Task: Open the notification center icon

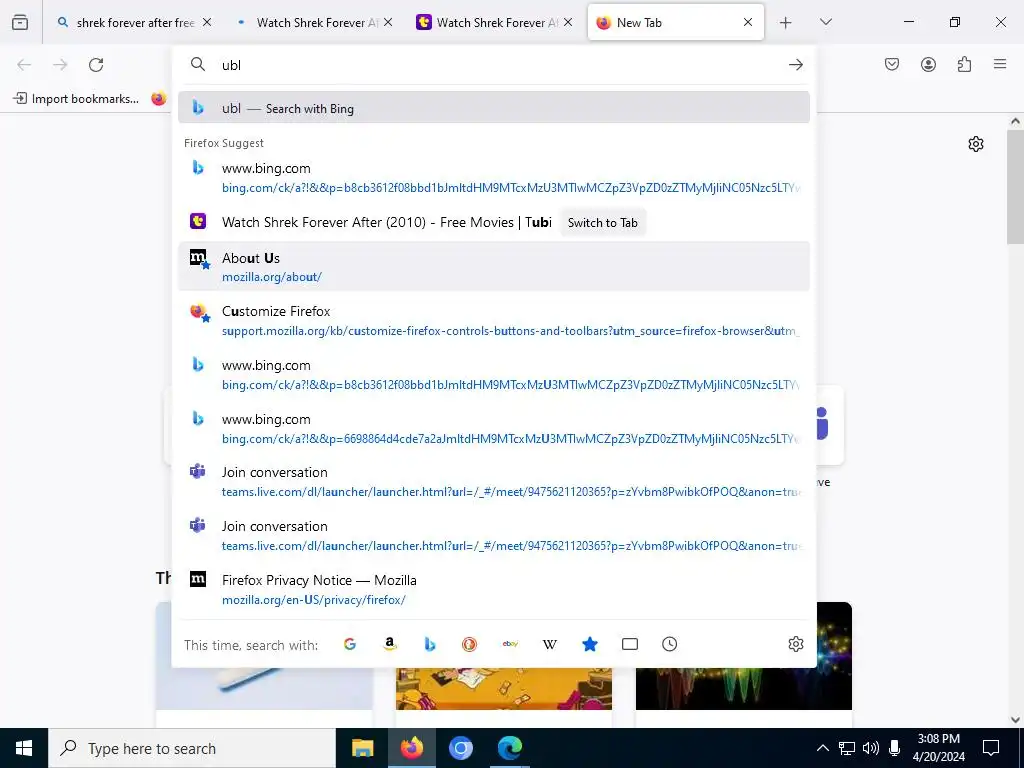Action: click(991, 748)
